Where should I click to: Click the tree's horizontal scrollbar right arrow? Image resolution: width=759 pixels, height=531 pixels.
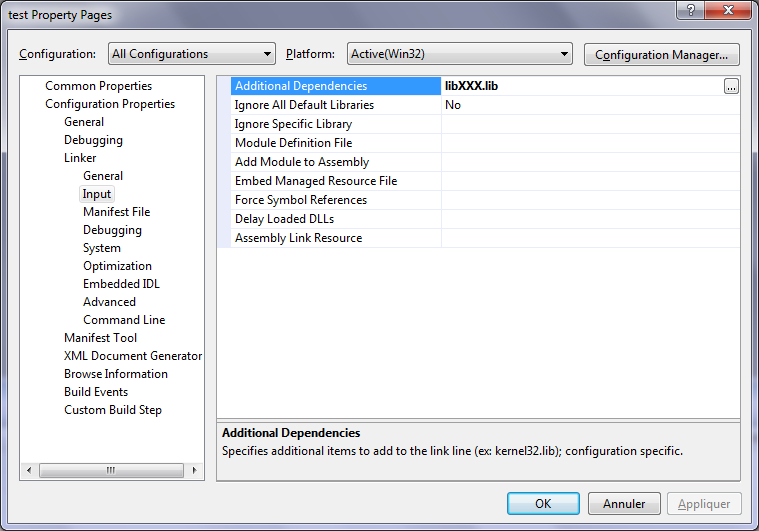pyautogui.click(x=191, y=470)
